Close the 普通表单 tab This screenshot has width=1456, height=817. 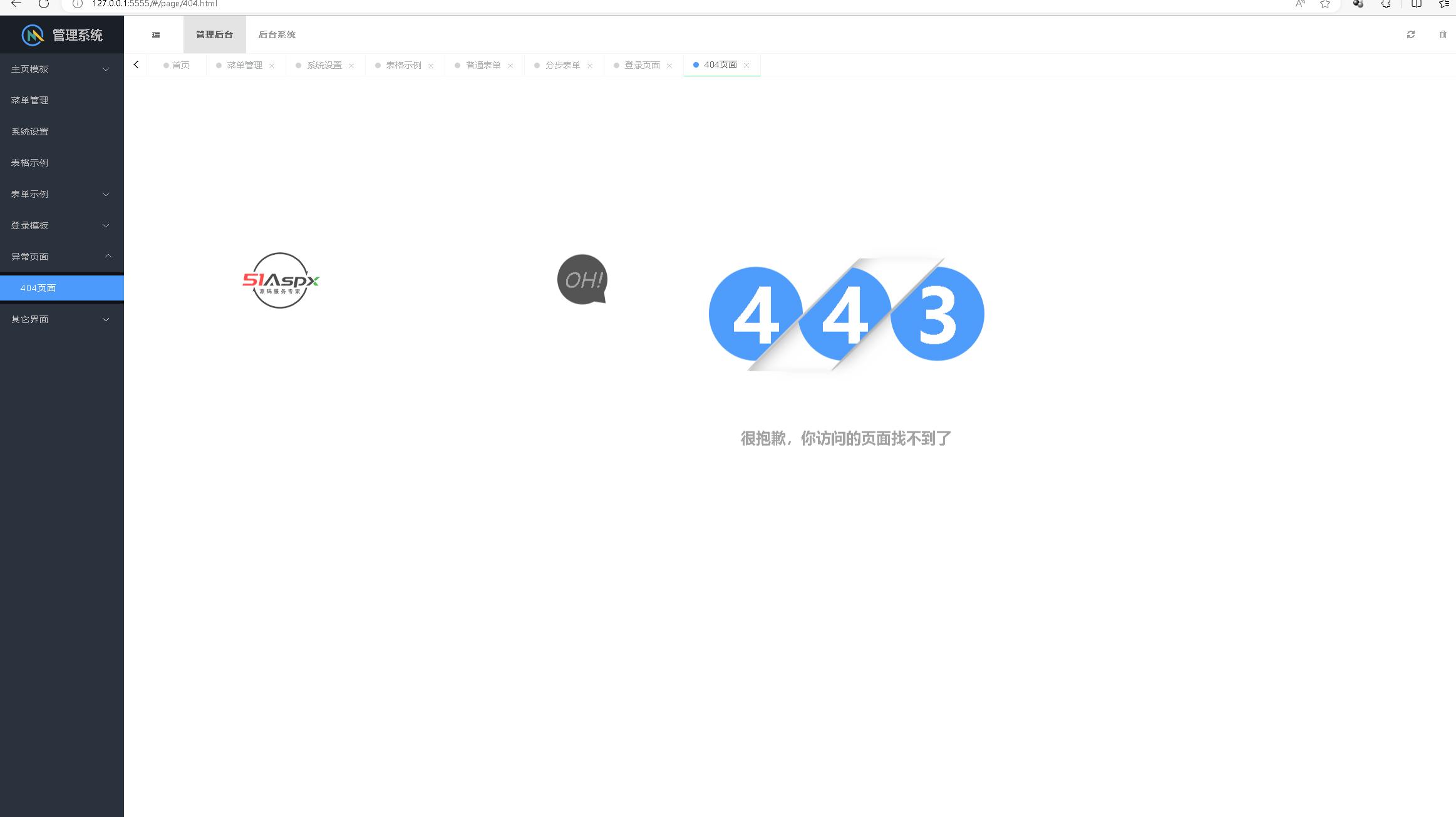(x=510, y=66)
